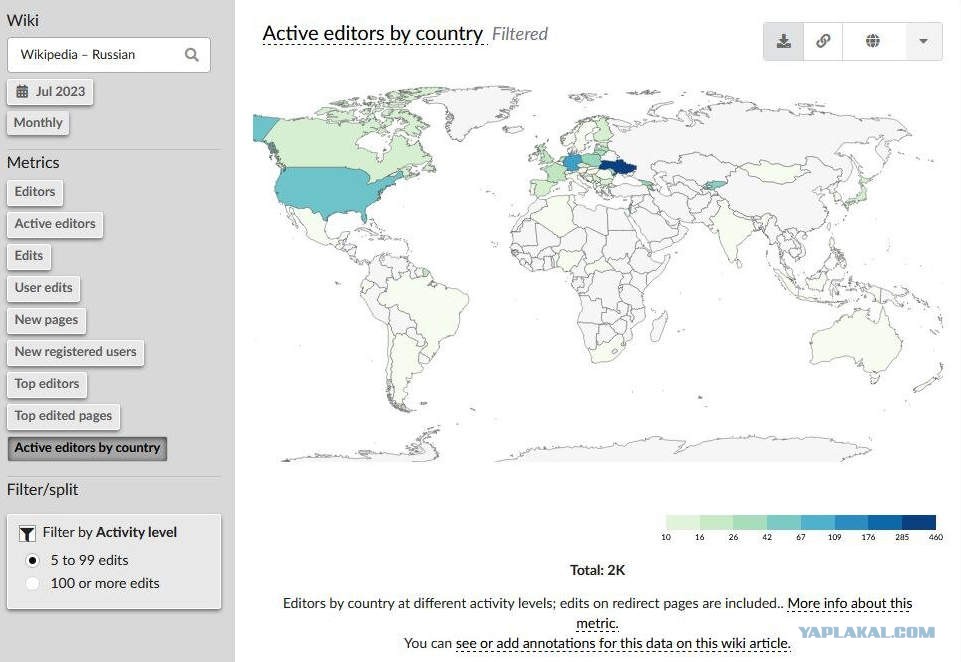Open the Editors metric
The image size is (961, 662).
35,192
